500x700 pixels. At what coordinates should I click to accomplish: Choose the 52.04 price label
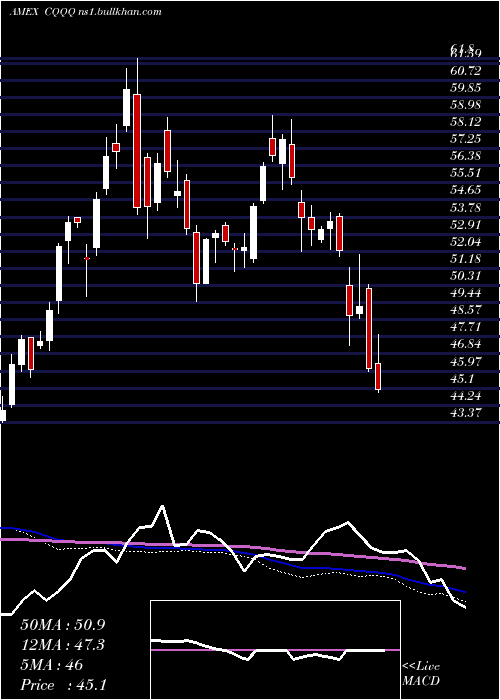tap(466, 242)
